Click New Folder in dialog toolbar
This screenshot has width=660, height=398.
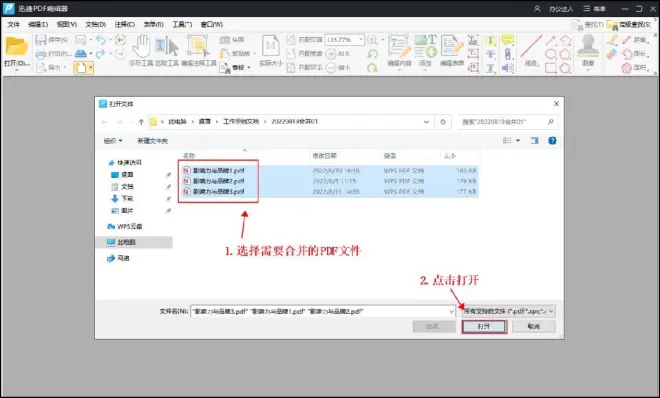tap(152, 141)
